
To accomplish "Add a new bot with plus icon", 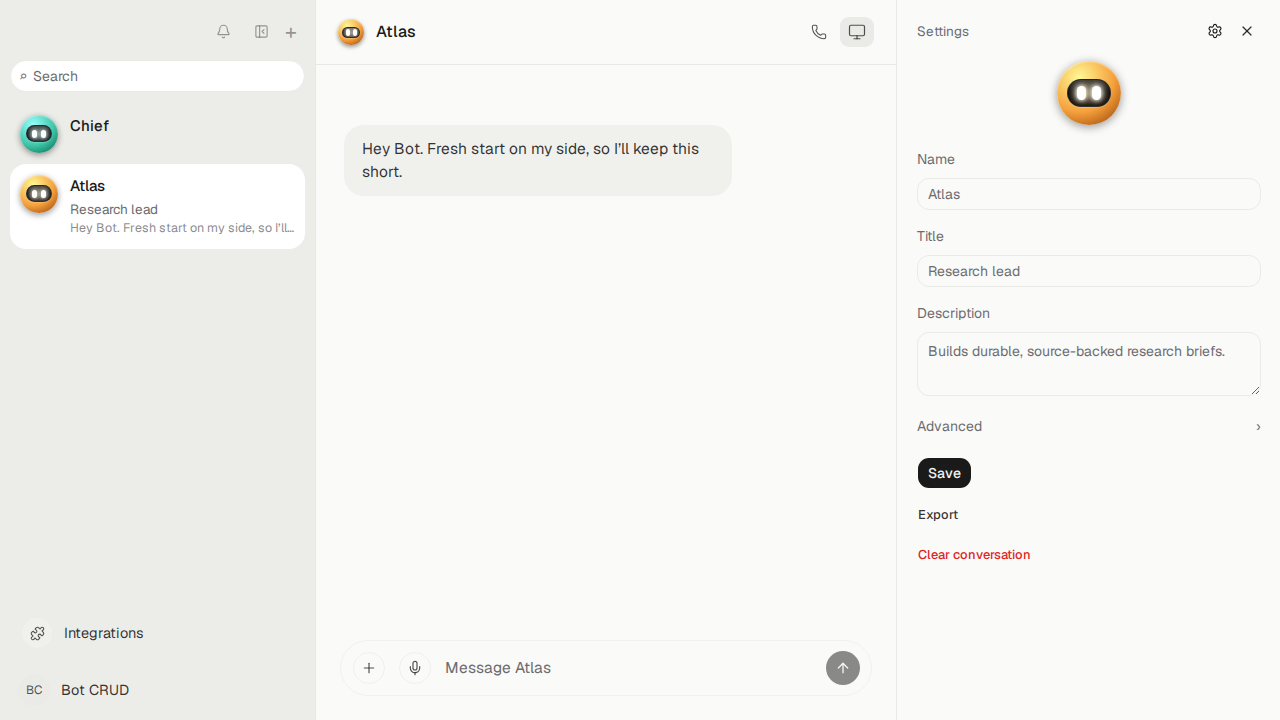I will (291, 33).
